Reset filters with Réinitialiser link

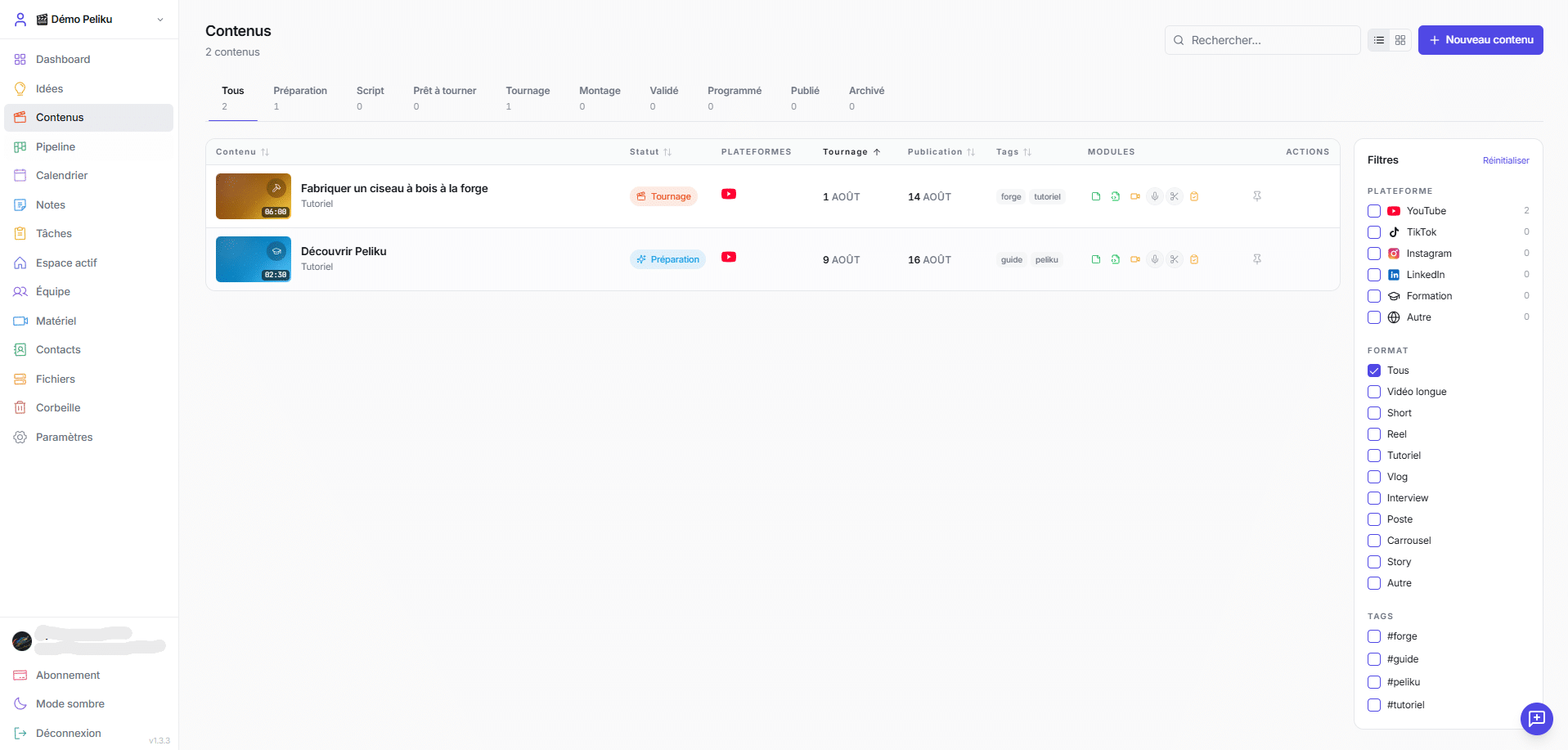click(x=1506, y=160)
